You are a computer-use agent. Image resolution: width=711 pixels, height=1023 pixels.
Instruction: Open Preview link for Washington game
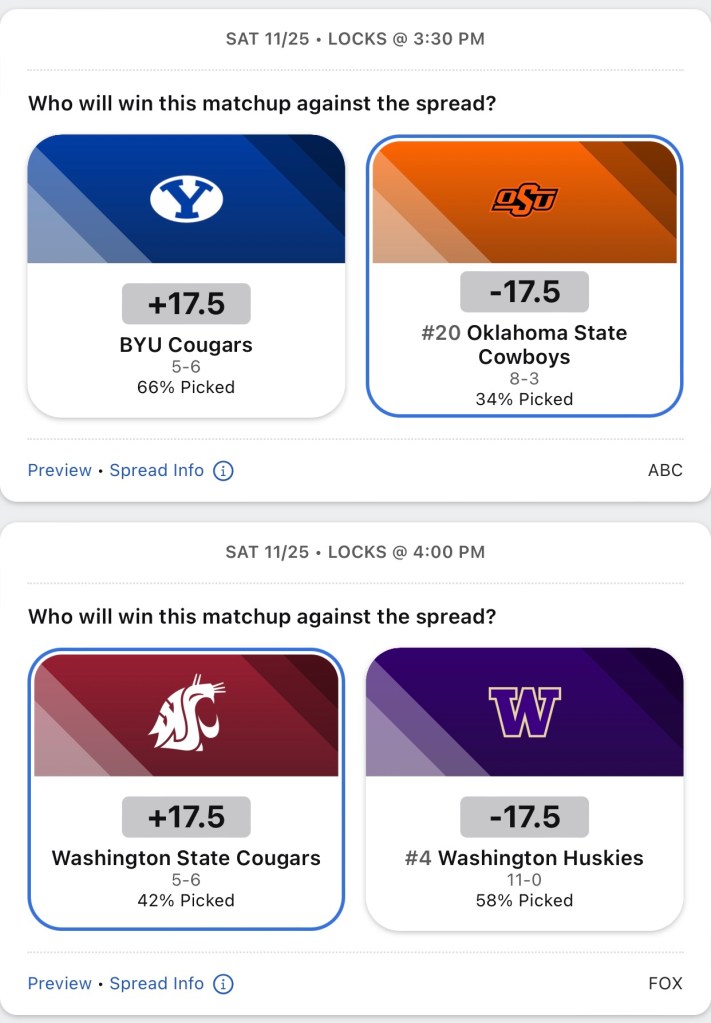click(x=59, y=984)
